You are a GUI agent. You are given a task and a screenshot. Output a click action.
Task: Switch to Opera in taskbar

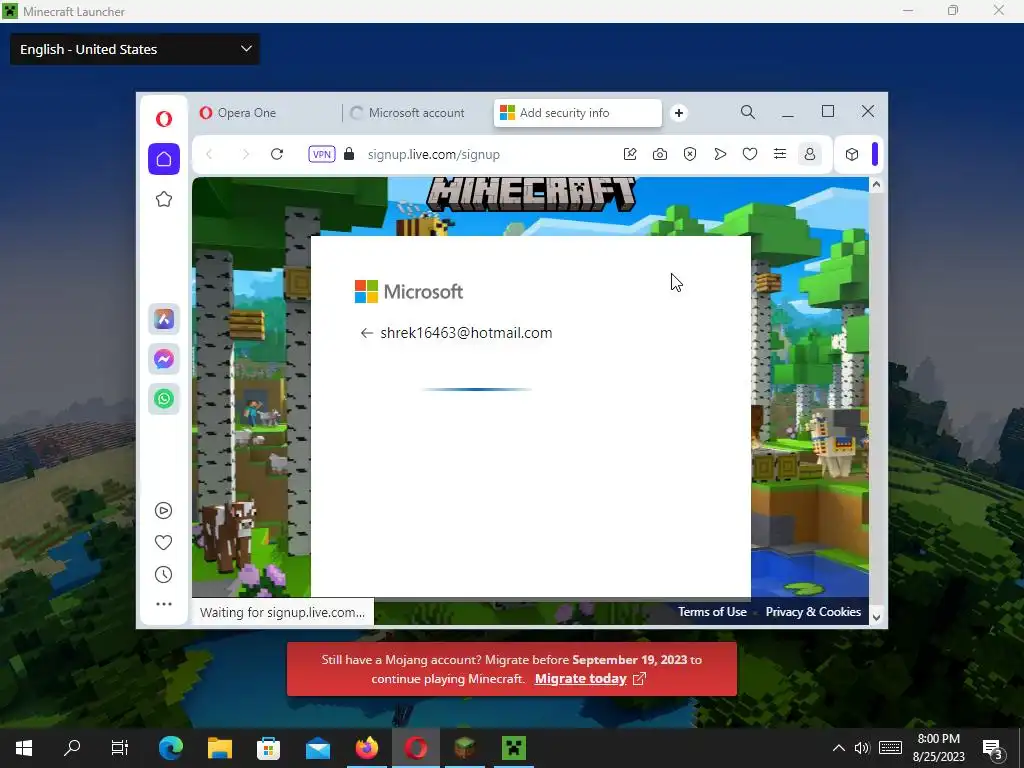click(x=416, y=748)
